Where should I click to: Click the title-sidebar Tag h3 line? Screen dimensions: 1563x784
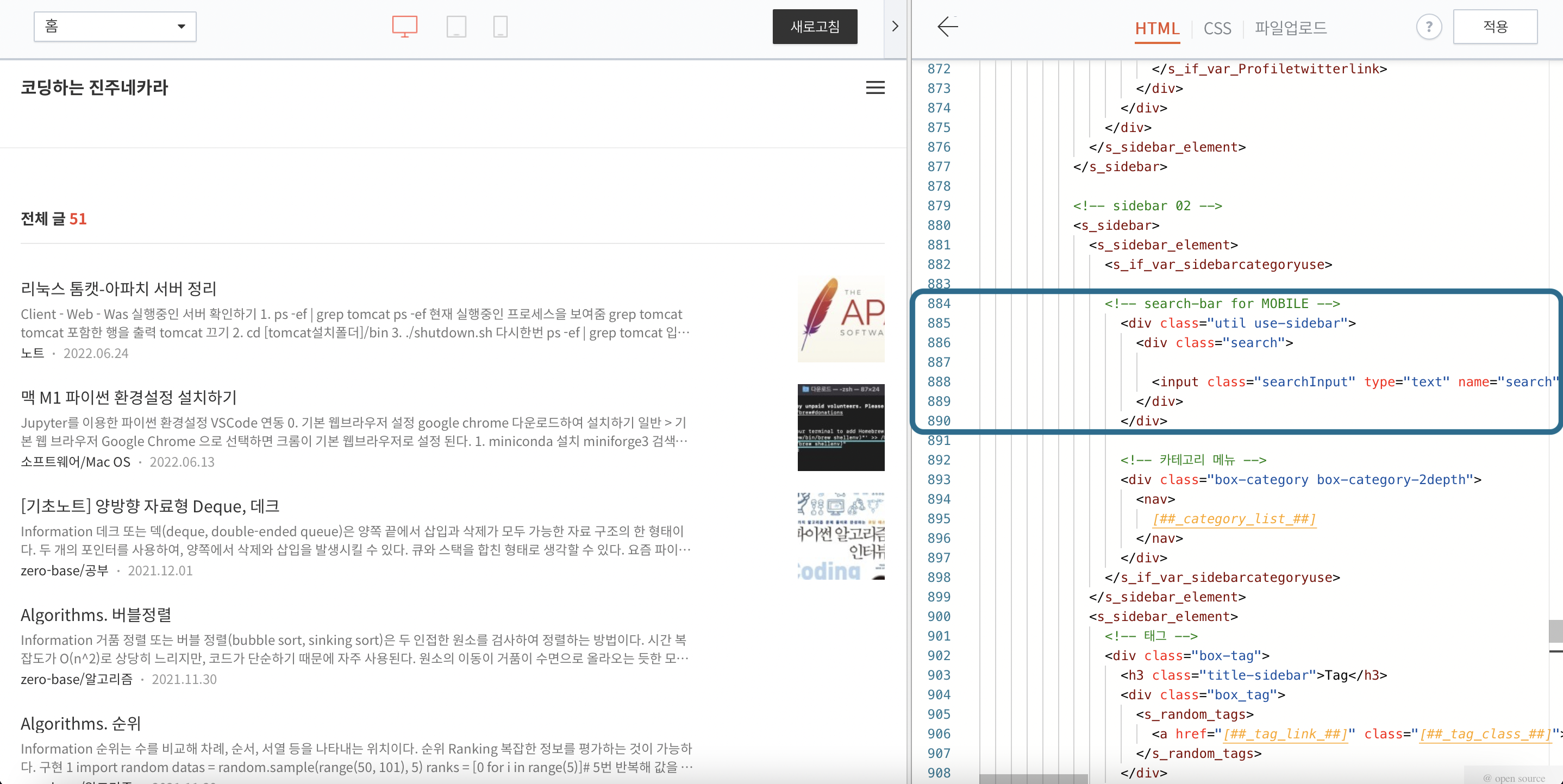(1254, 675)
